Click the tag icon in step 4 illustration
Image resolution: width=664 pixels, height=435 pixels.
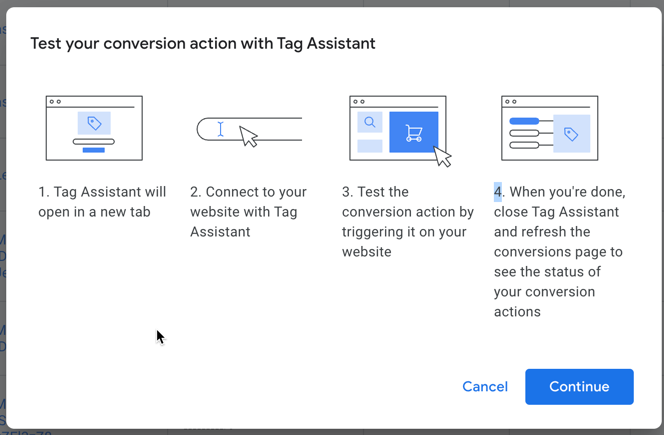coord(571,134)
